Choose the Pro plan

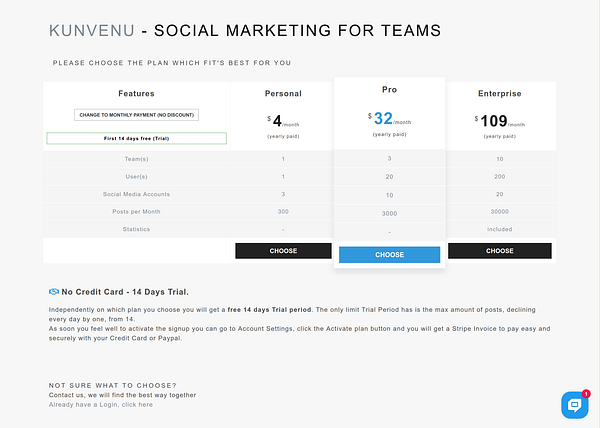pyautogui.click(x=390, y=255)
